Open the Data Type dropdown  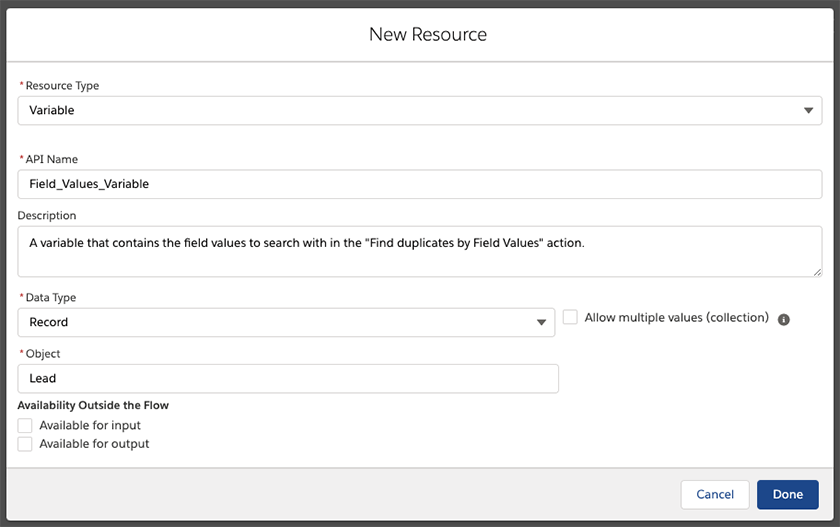click(x=286, y=322)
